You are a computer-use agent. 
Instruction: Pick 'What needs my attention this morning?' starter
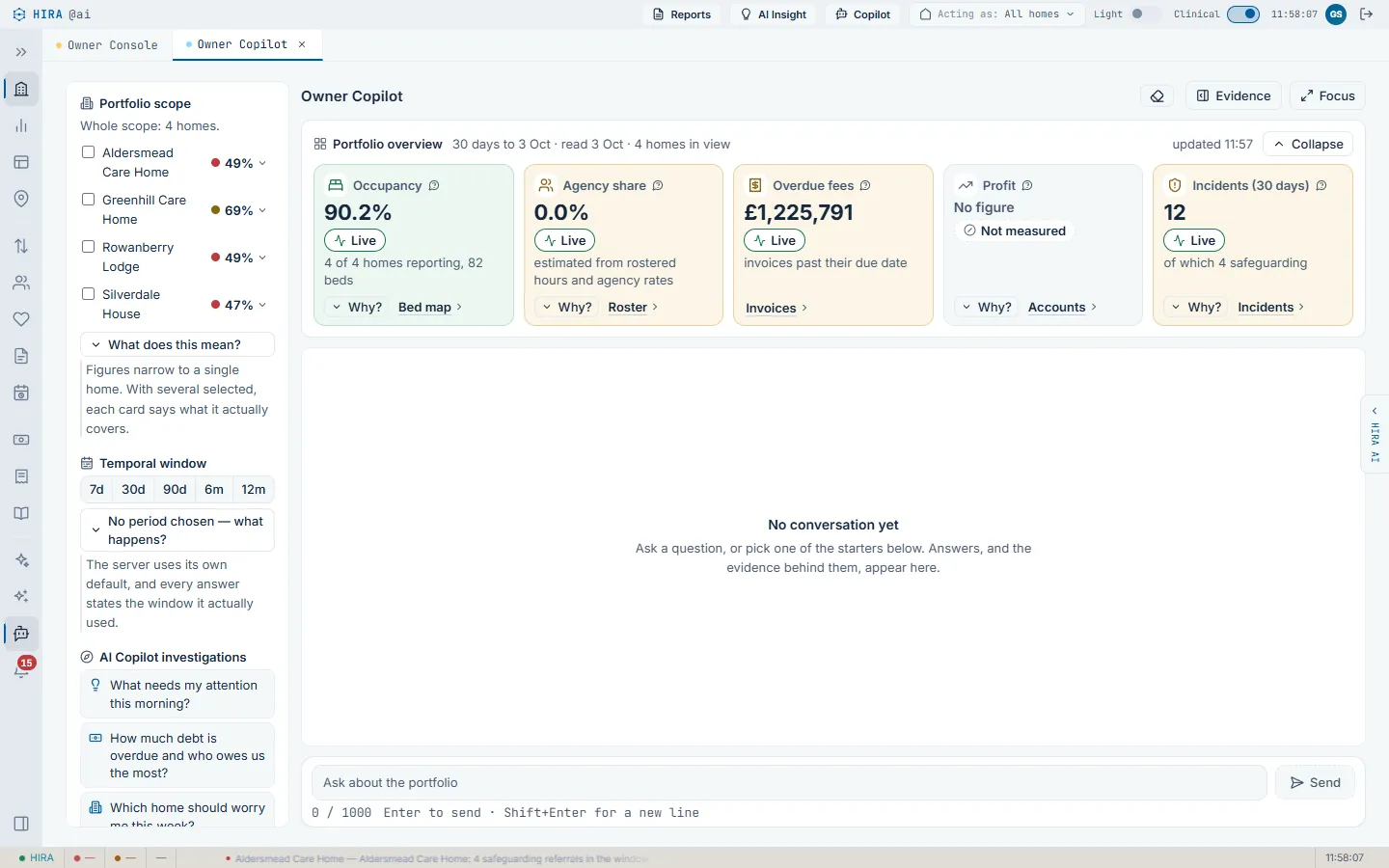pos(177,694)
